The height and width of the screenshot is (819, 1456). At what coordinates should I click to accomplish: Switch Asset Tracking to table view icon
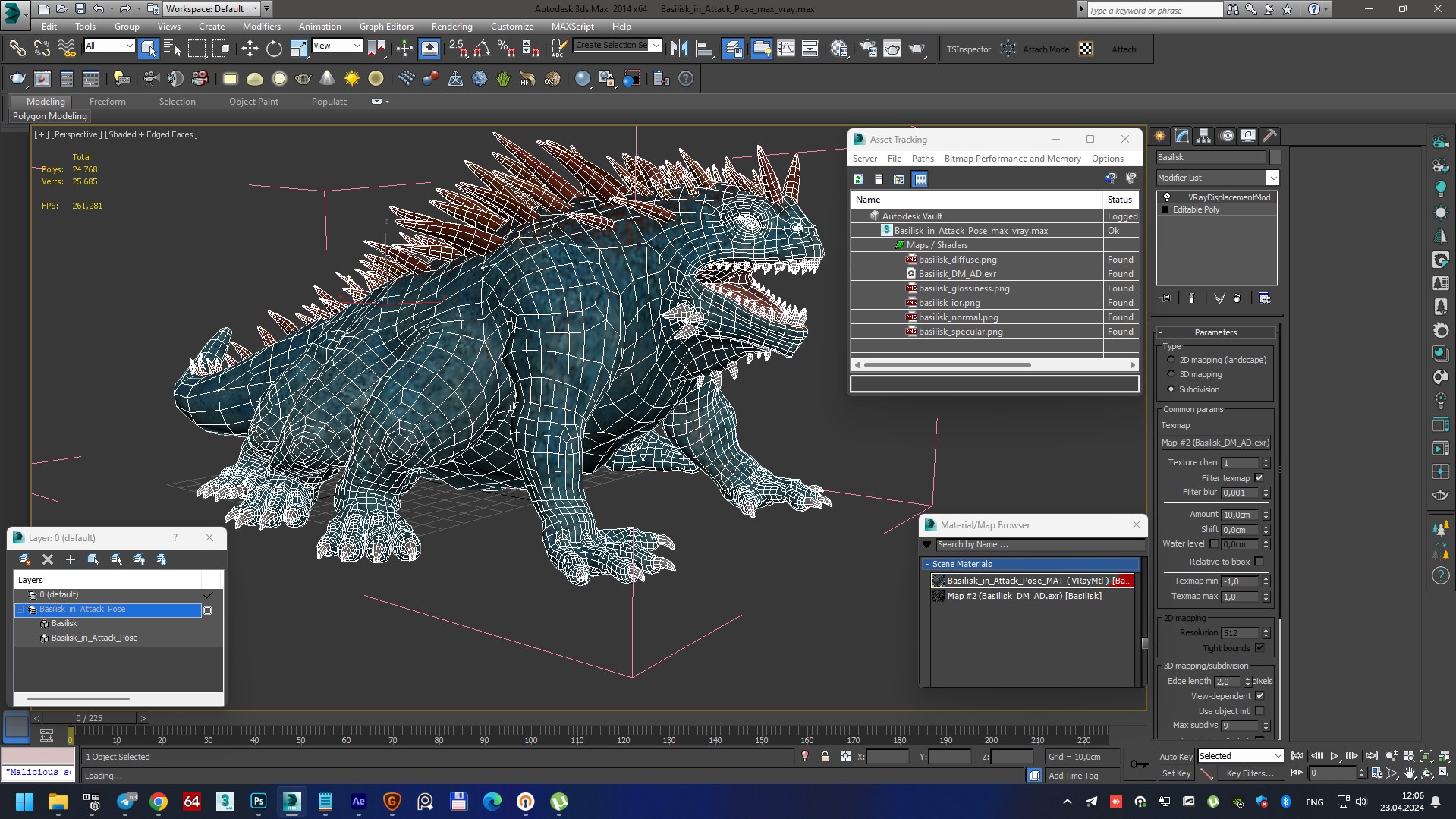tap(920, 179)
